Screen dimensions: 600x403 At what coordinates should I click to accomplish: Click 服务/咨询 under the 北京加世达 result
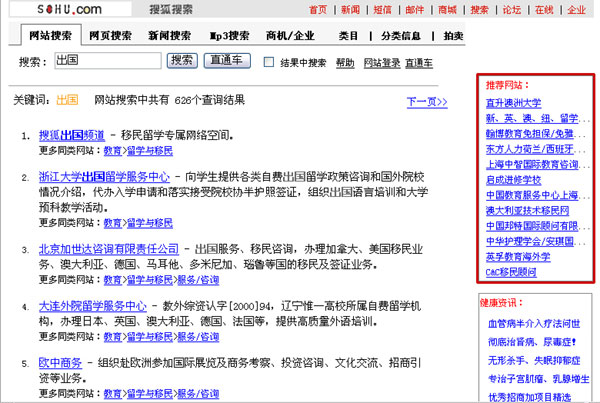click(198, 280)
